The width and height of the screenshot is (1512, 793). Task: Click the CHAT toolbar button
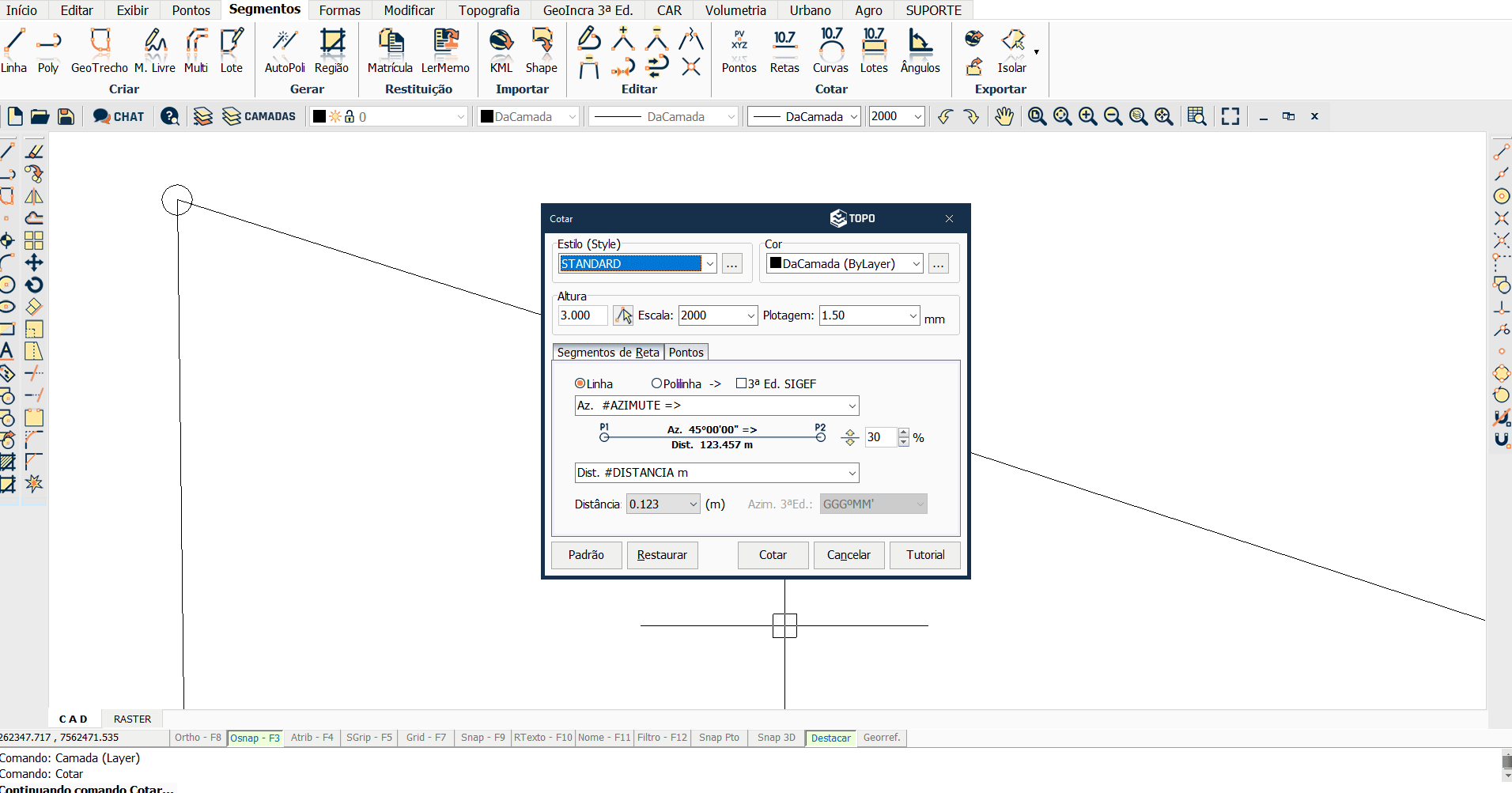pyautogui.click(x=119, y=116)
